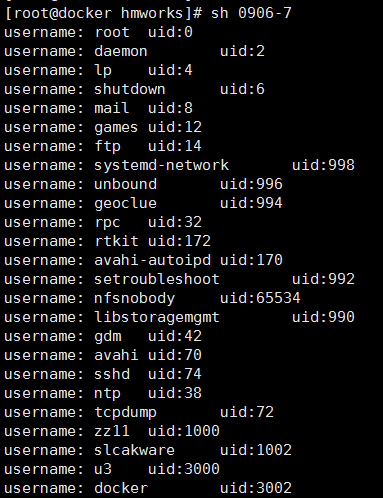Select the 'shutdown' username text

[x=130, y=89]
